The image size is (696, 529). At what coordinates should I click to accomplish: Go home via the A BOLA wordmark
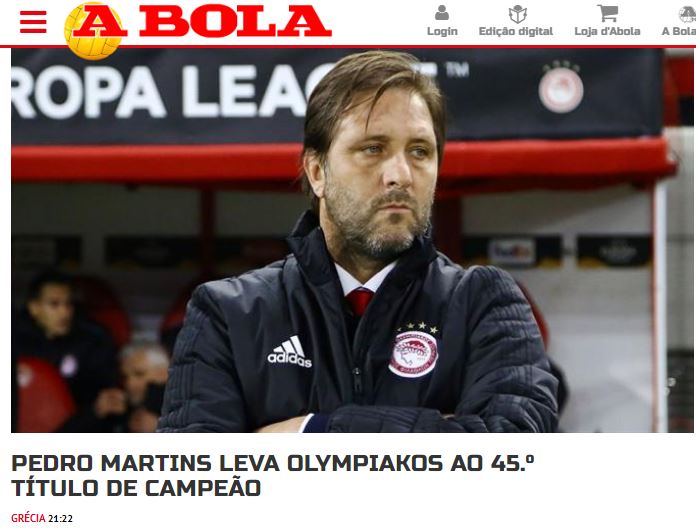coord(202,21)
